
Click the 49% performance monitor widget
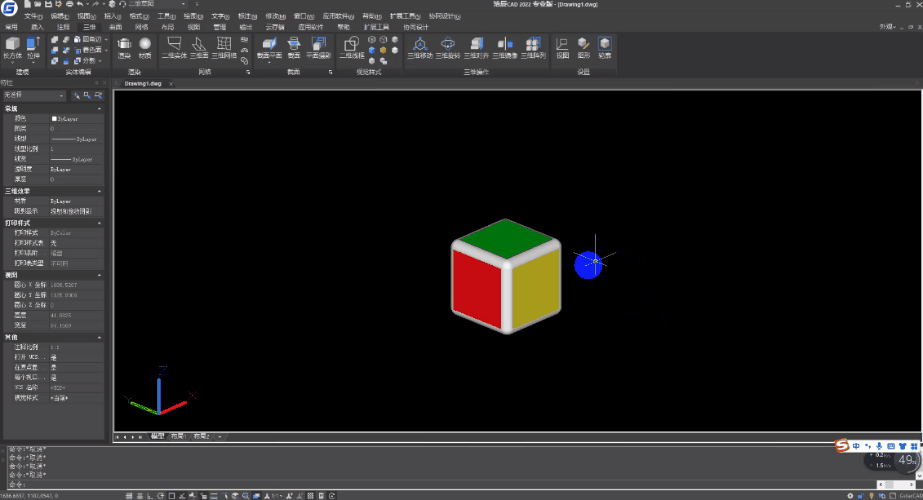tap(907, 460)
